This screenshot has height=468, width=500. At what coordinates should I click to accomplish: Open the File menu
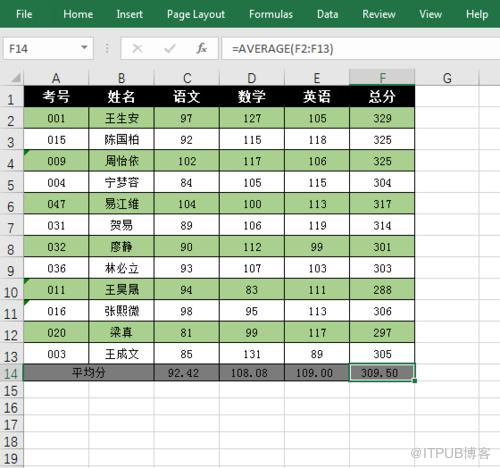coord(24,14)
